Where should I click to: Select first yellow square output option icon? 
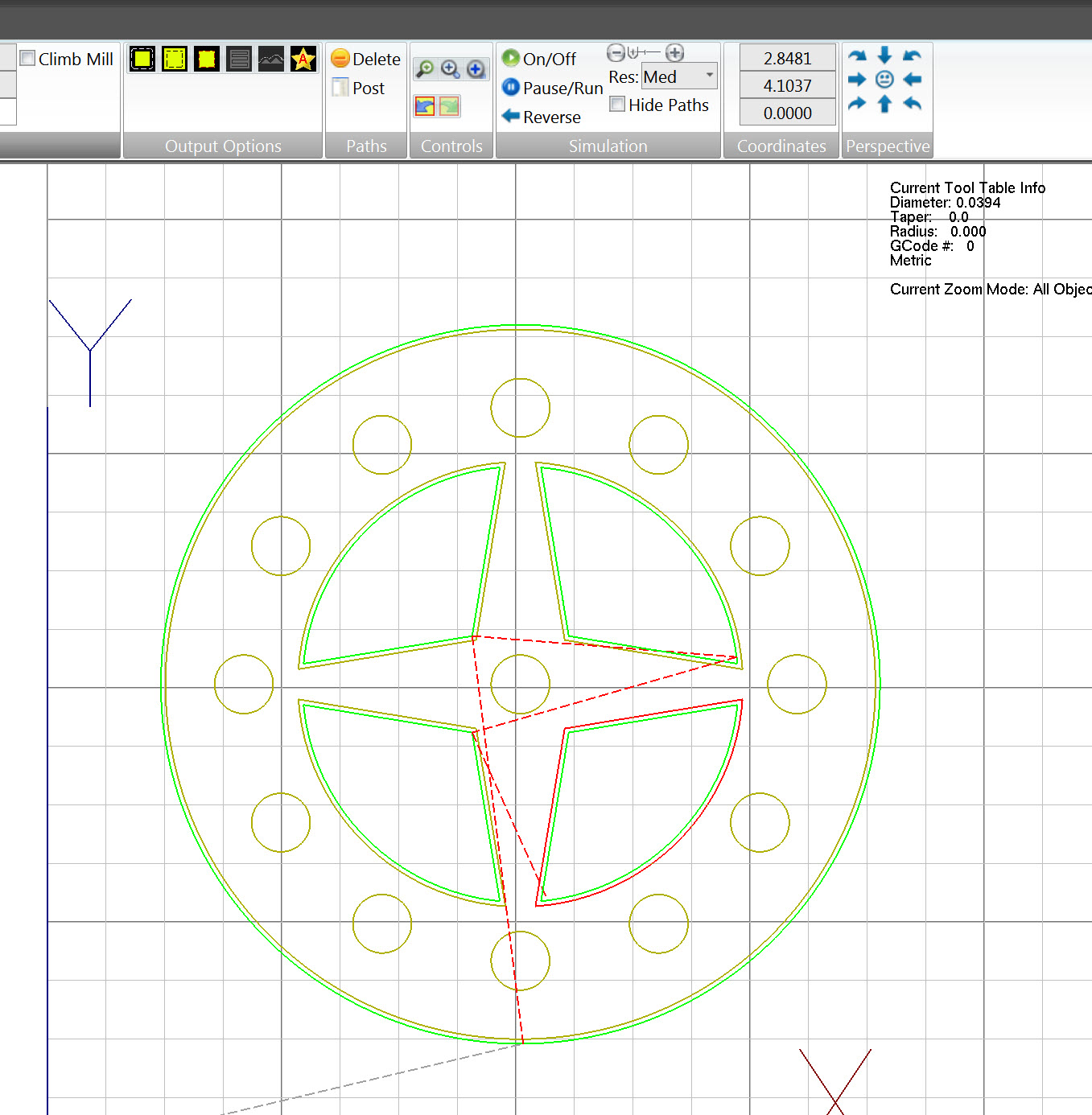[142, 59]
